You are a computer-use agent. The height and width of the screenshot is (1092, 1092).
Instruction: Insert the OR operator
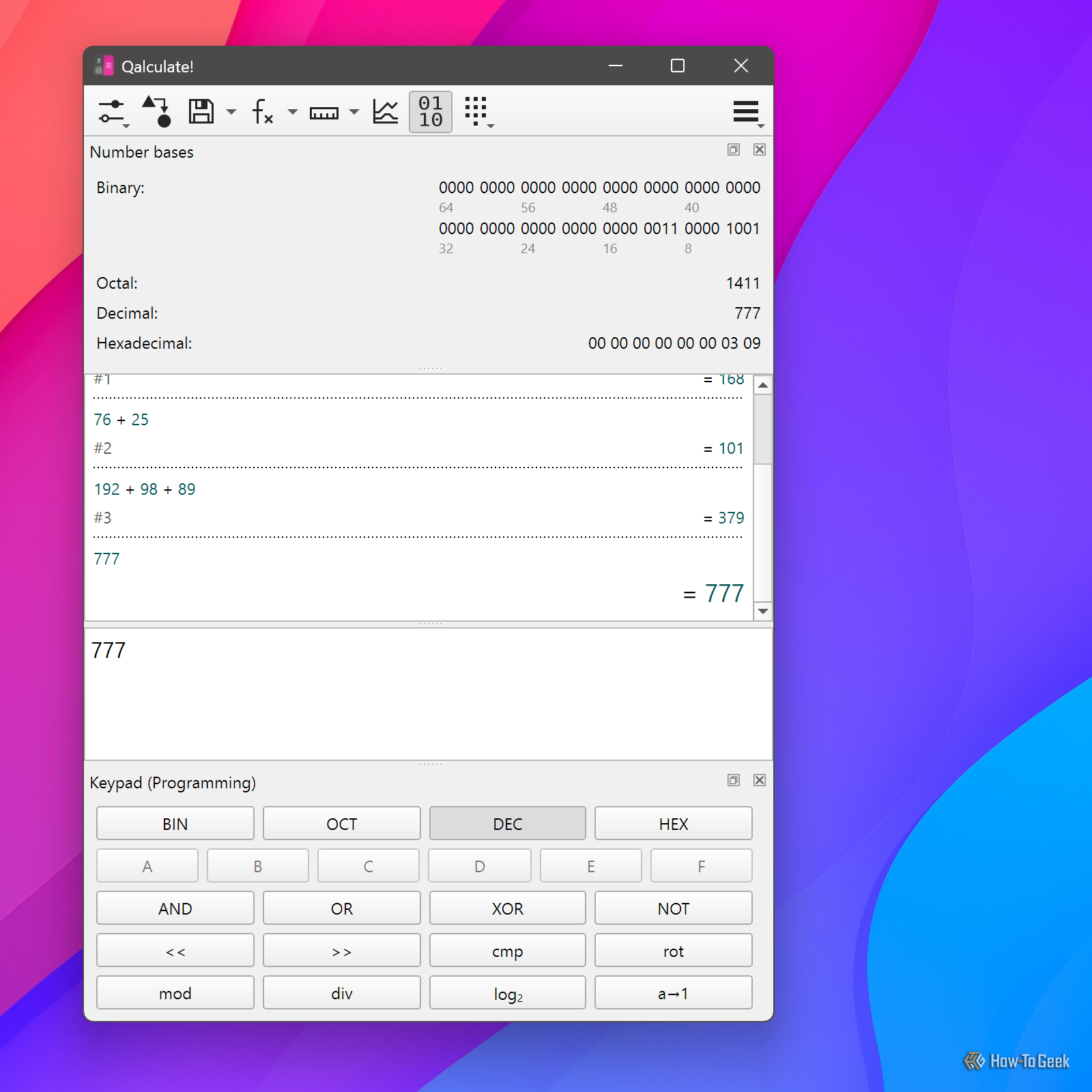click(x=342, y=908)
